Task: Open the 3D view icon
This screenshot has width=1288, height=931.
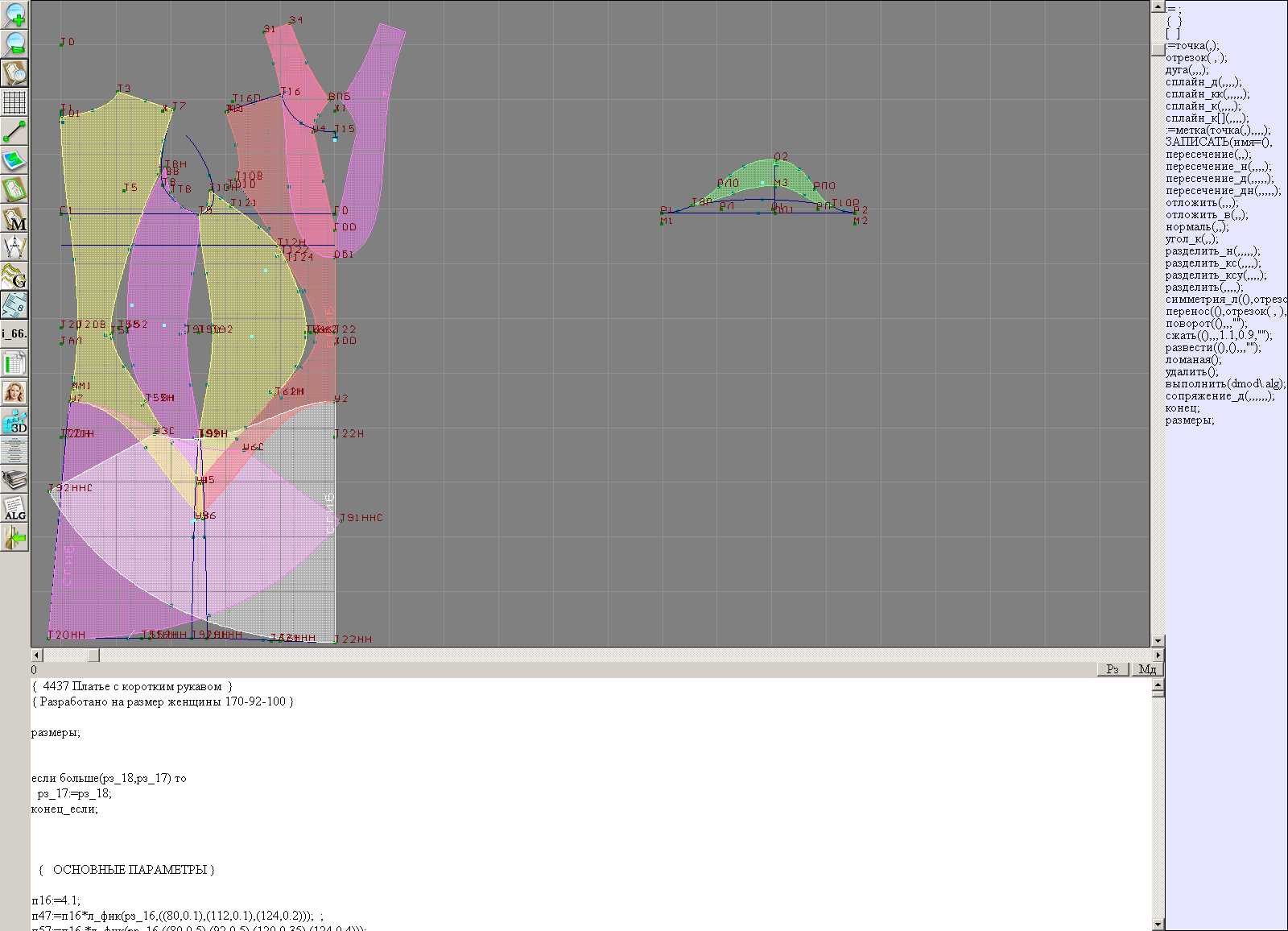Action: pyautogui.click(x=14, y=421)
